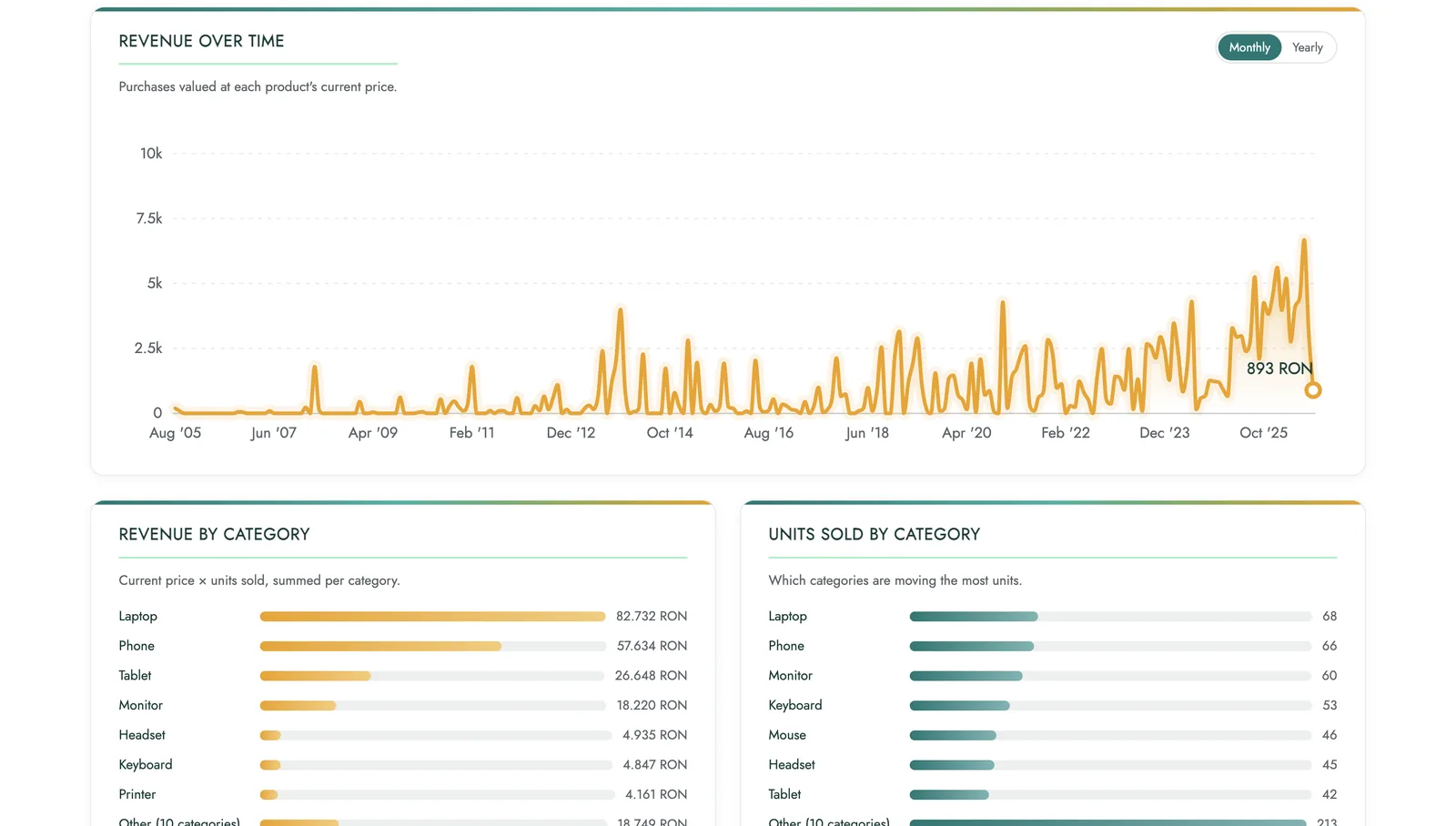1456x826 pixels.
Task: Click the Feb '22 x-axis label
Action: [1066, 433]
